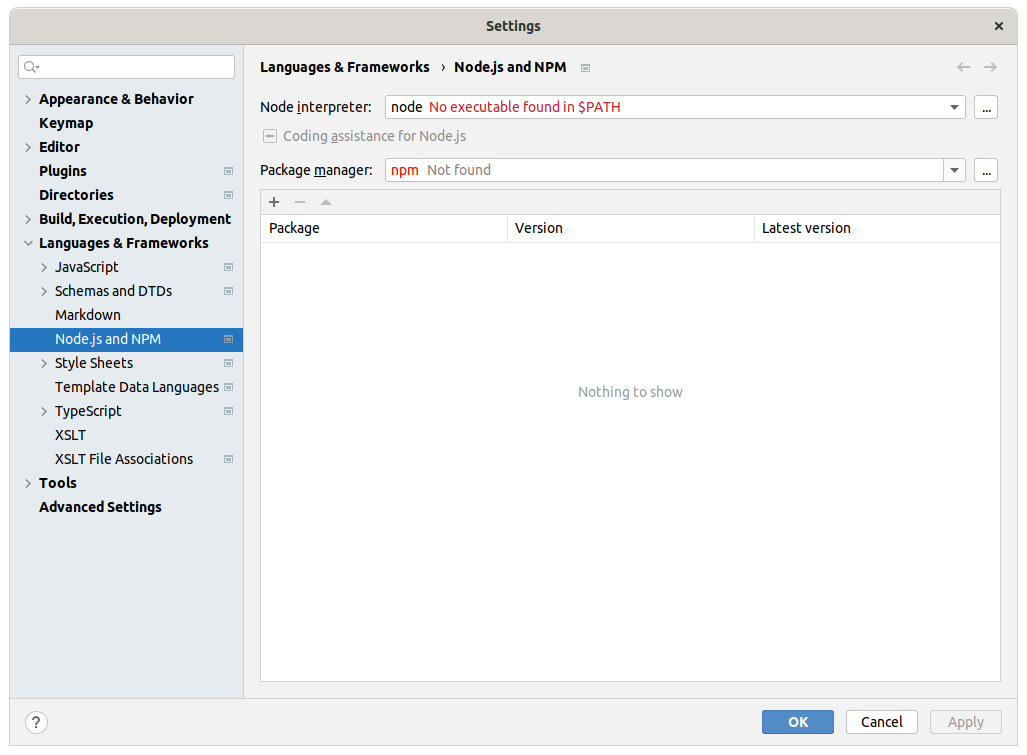The width and height of the screenshot is (1027, 755).
Task: Browse for package manager with ellipsis button
Action: [x=986, y=170]
